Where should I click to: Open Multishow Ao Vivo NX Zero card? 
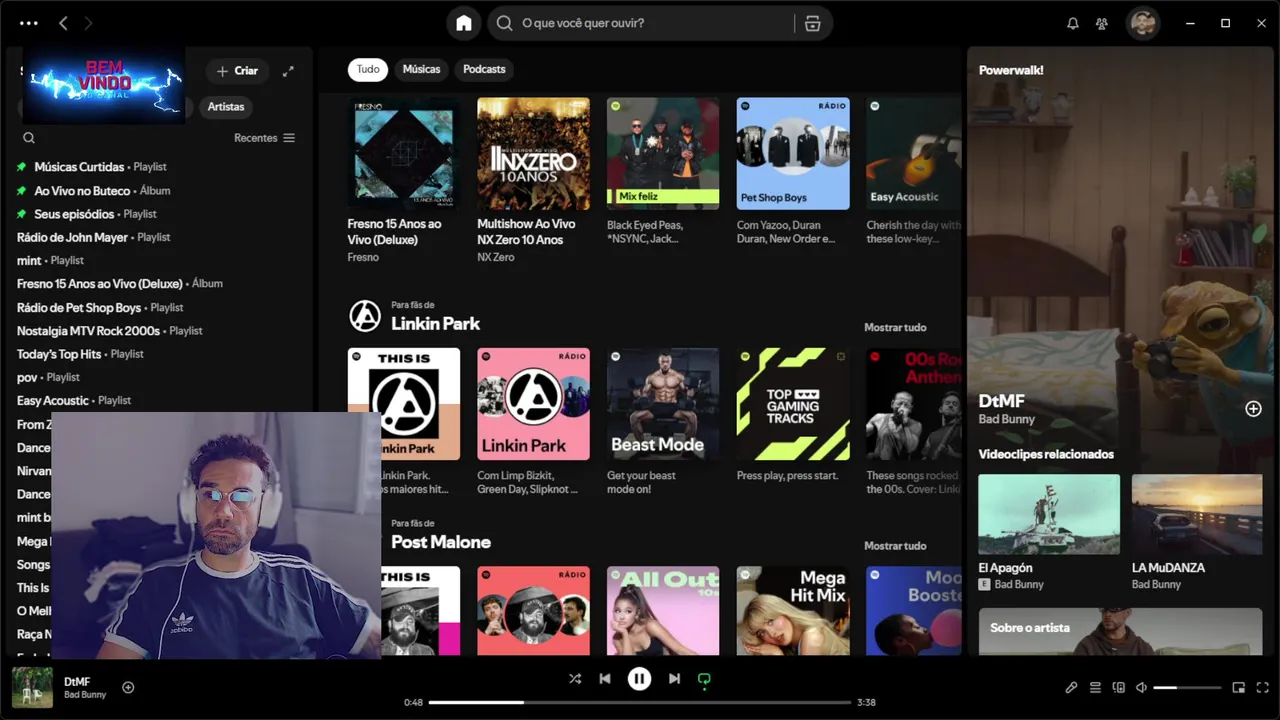point(533,180)
